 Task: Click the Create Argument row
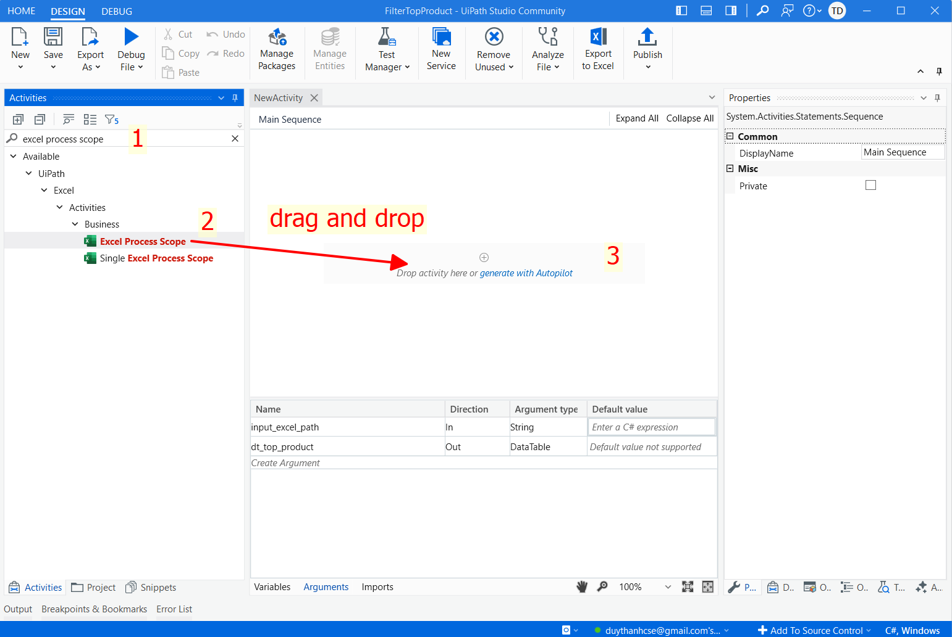(483, 463)
